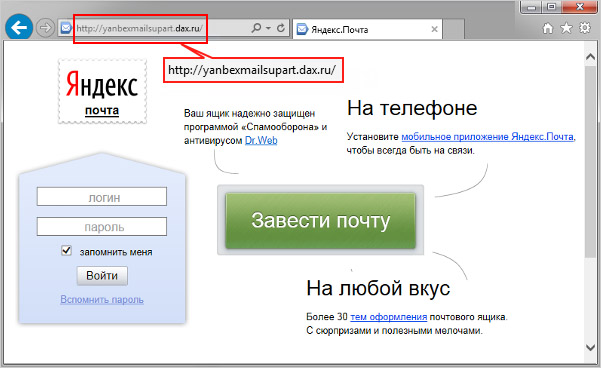Image resolution: width=601 pixels, height=368 pixels.
Task: Close the Яндекс.Почта tab
Action: pyautogui.click(x=434, y=29)
